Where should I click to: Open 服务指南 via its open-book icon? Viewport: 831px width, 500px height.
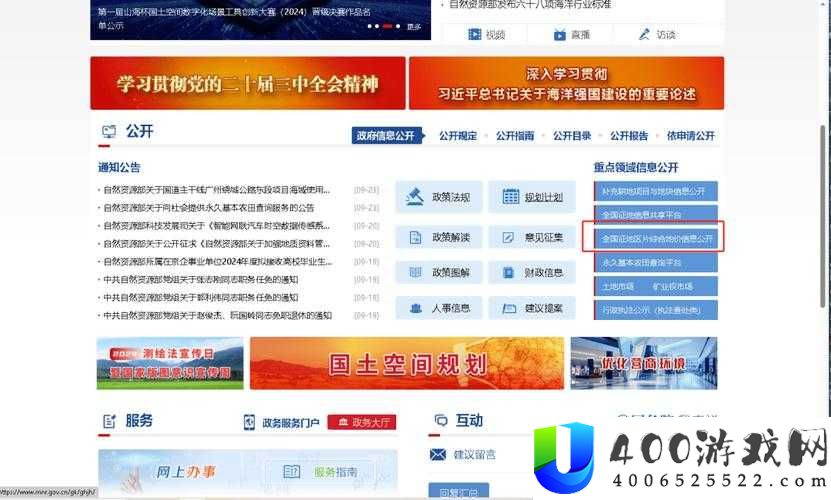click(x=291, y=471)
